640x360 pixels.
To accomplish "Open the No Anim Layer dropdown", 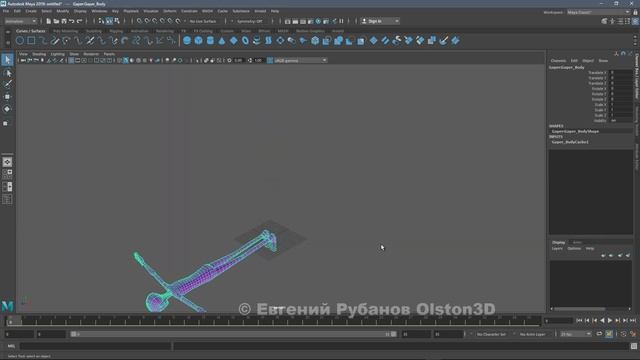I will click(x=532, y=334).
